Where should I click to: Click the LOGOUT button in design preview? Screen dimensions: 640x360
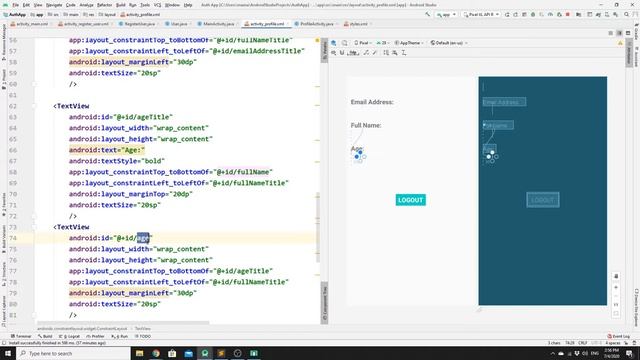411,200
